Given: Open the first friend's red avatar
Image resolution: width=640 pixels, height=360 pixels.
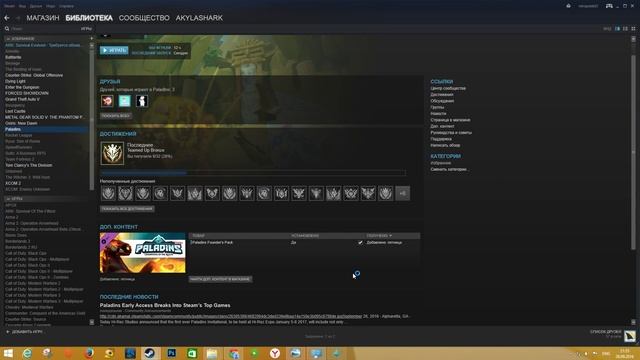Looking at the screenshot, I should pyautogui.click(x=107, y=101).
